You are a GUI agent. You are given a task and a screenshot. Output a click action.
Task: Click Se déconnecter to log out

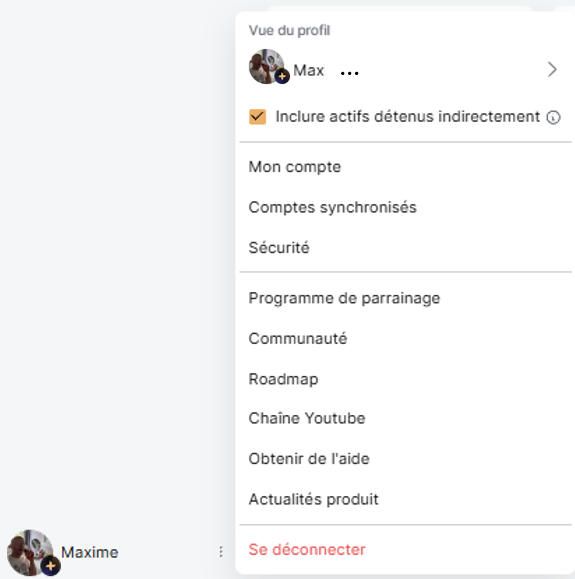[x=307, y=550]
